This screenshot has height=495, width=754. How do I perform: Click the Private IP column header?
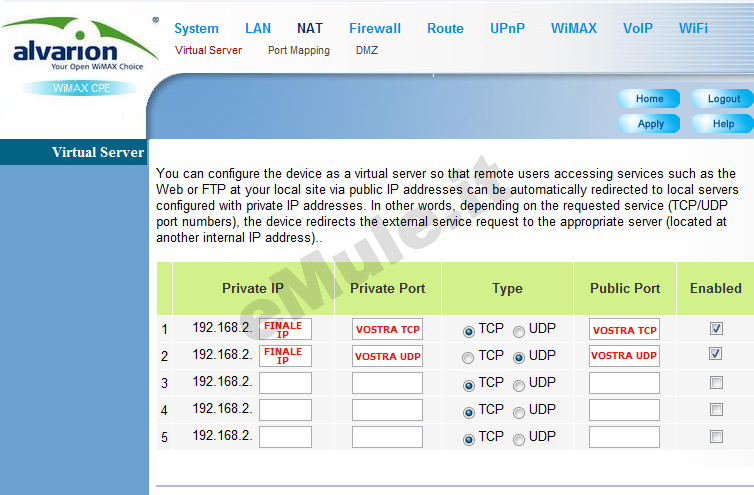pyautogui.click(x=253, y=288)
